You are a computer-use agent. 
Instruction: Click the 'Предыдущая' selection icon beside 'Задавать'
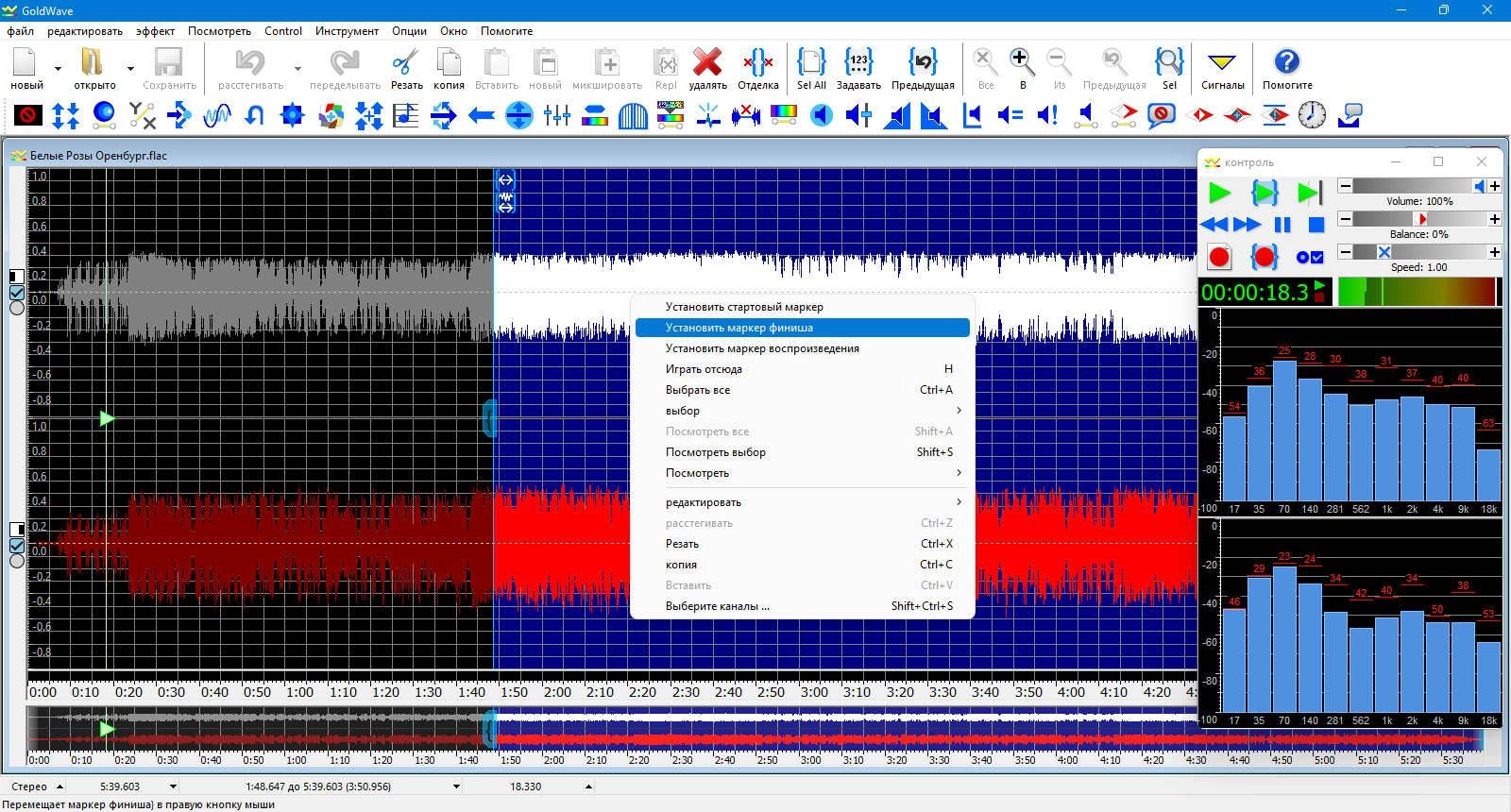[923, 63]
